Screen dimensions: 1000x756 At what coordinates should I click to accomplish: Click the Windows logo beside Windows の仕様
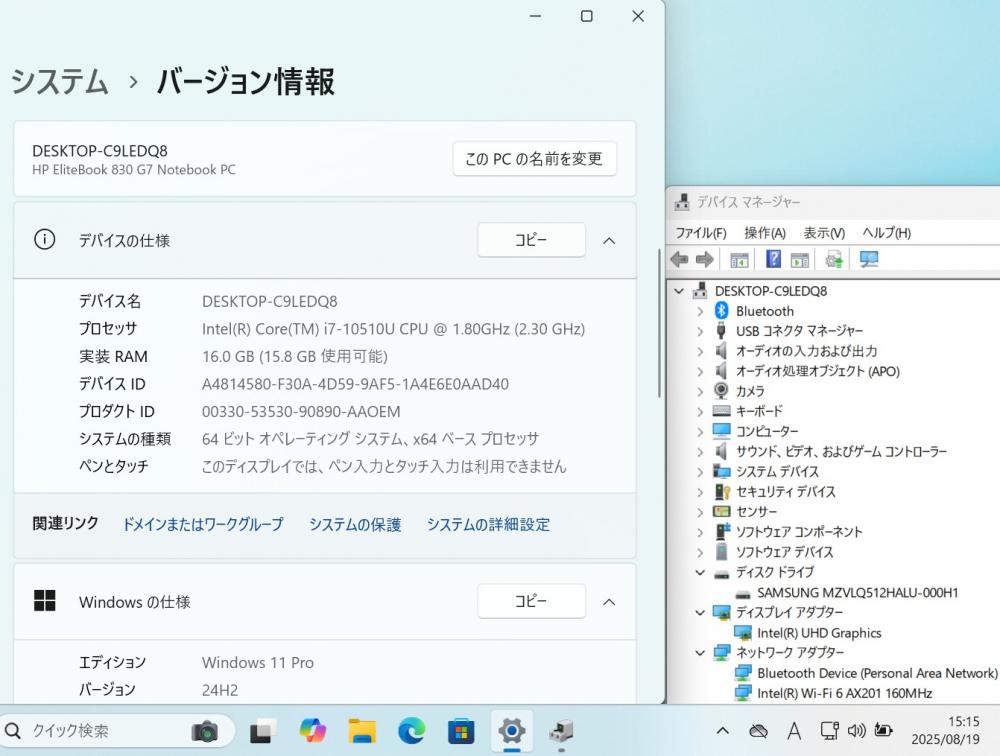tap(45, 601)
